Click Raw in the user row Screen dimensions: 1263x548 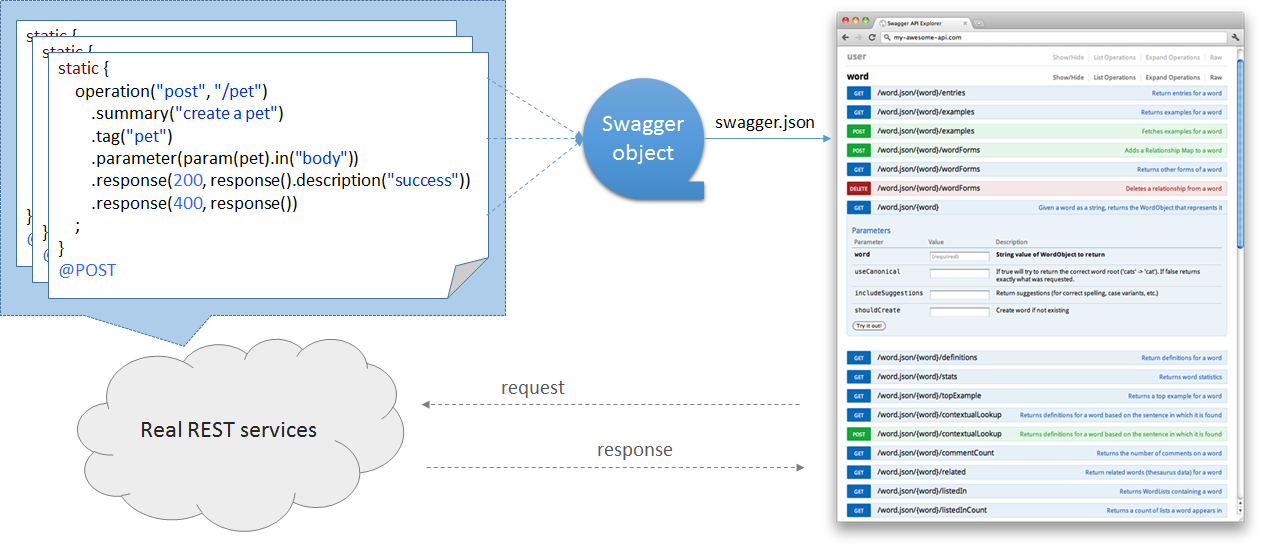coord(1215,58)
